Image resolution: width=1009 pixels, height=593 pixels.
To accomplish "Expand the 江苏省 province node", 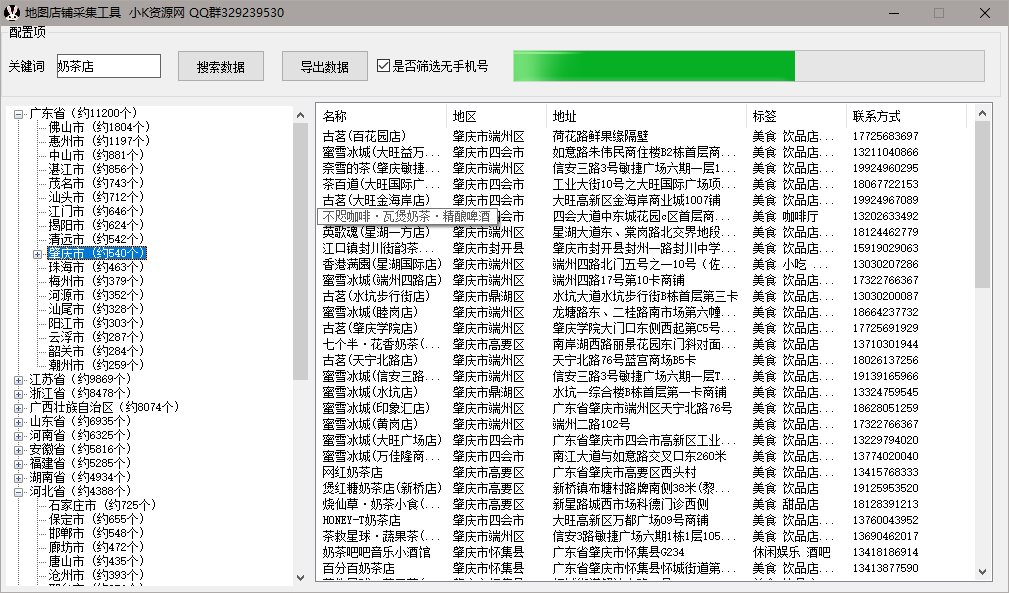I will (19, 380).
